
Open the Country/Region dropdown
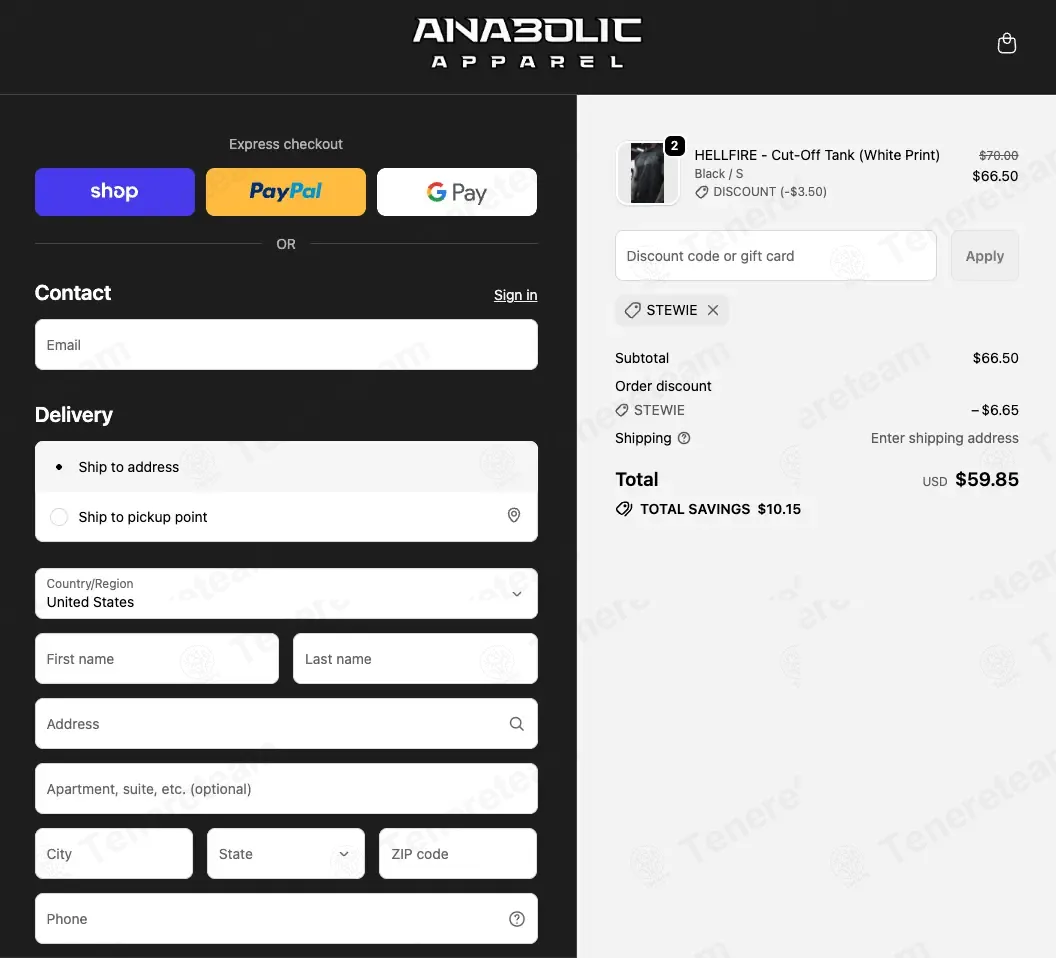(x=286, y=594)
